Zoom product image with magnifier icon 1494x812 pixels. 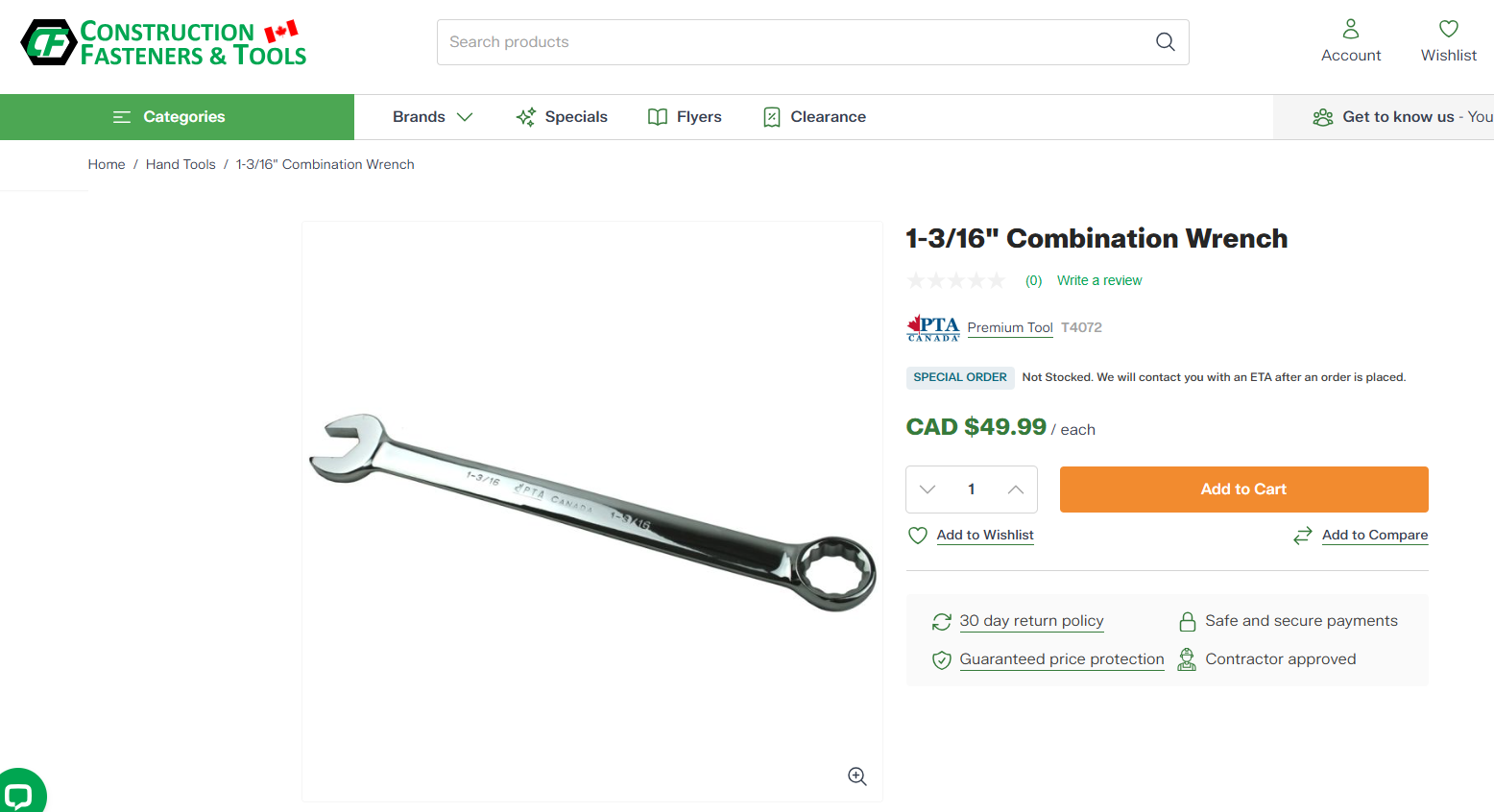(857, 776)
